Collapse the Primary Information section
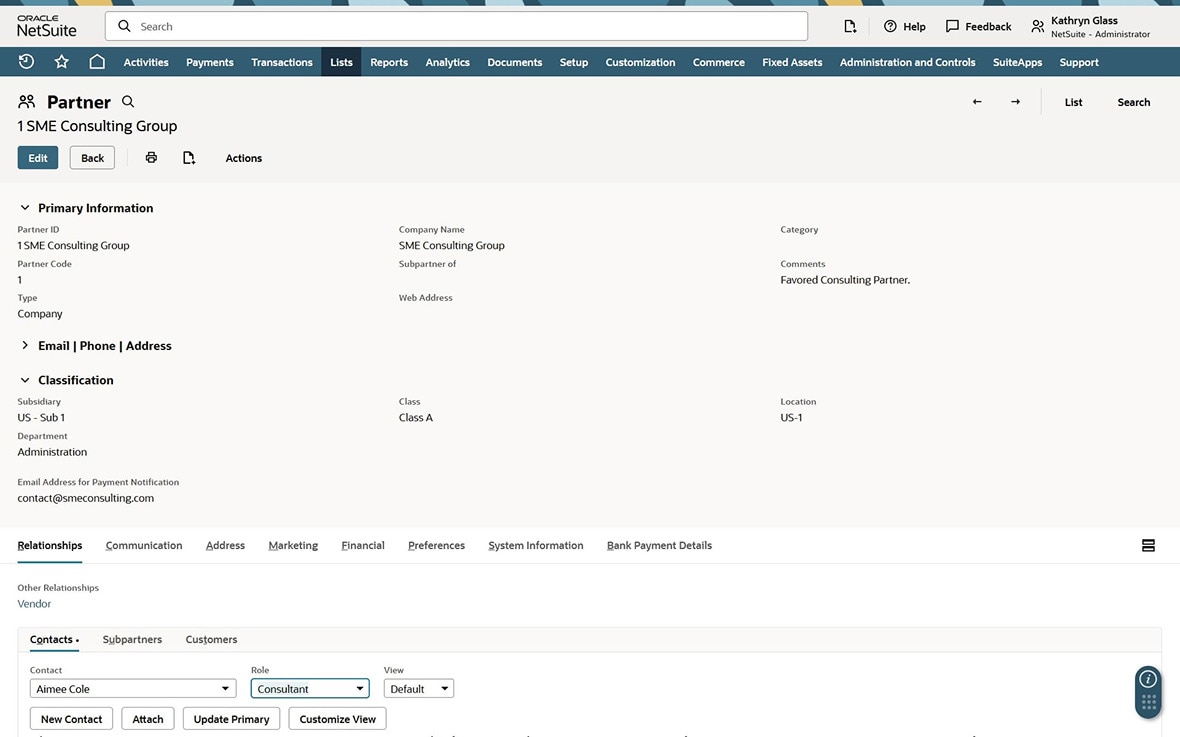1180x737 pixels. (x=25, y=208)
